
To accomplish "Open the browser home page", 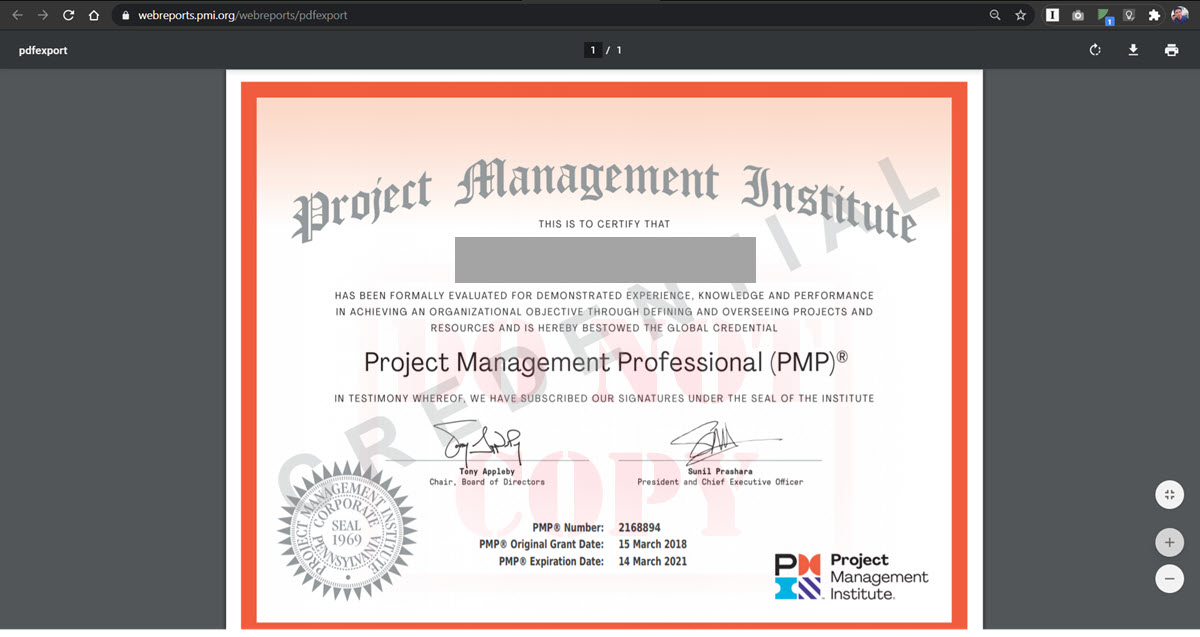I will pos(94,15).
